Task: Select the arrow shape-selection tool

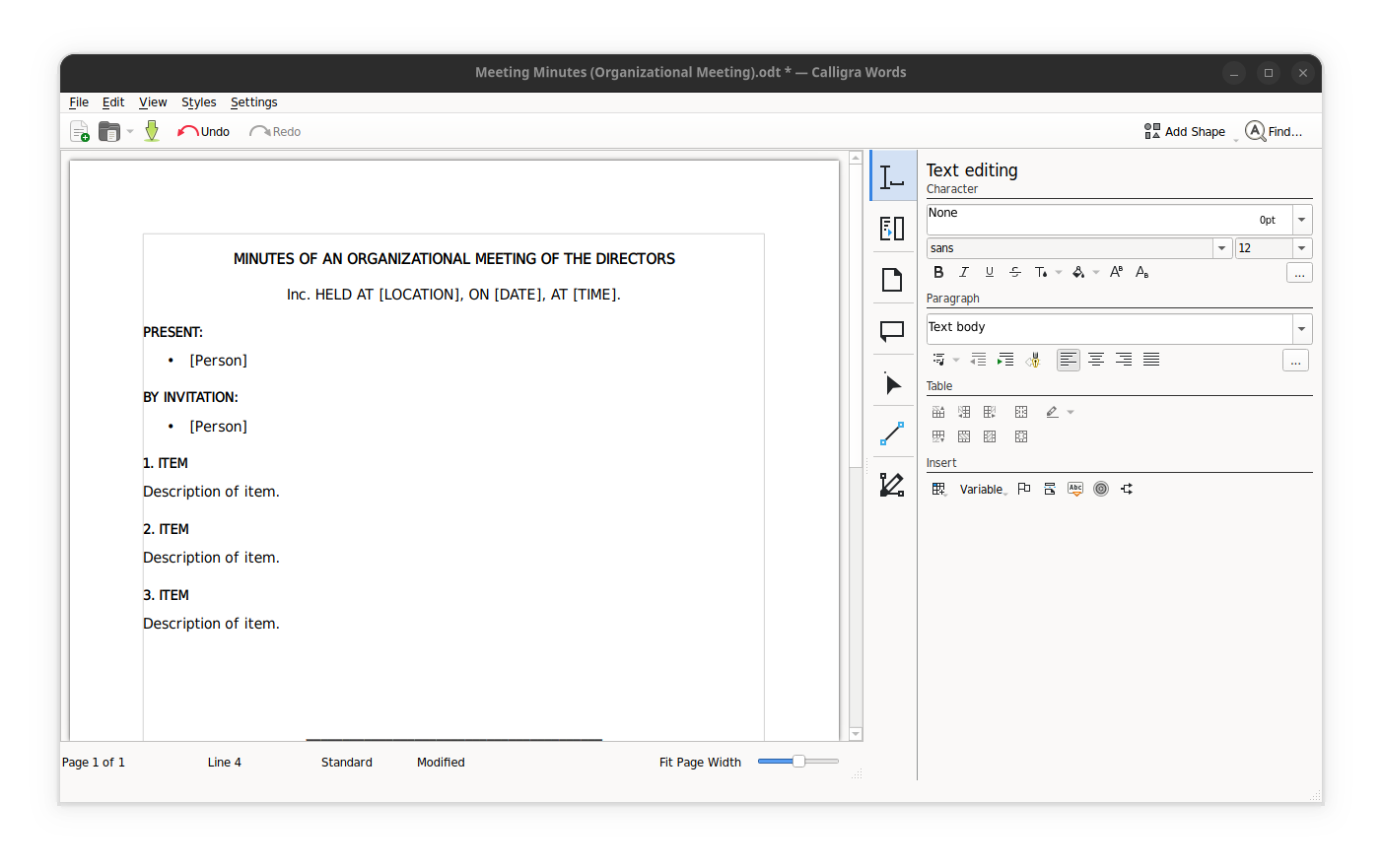Action: pos(892,383)
